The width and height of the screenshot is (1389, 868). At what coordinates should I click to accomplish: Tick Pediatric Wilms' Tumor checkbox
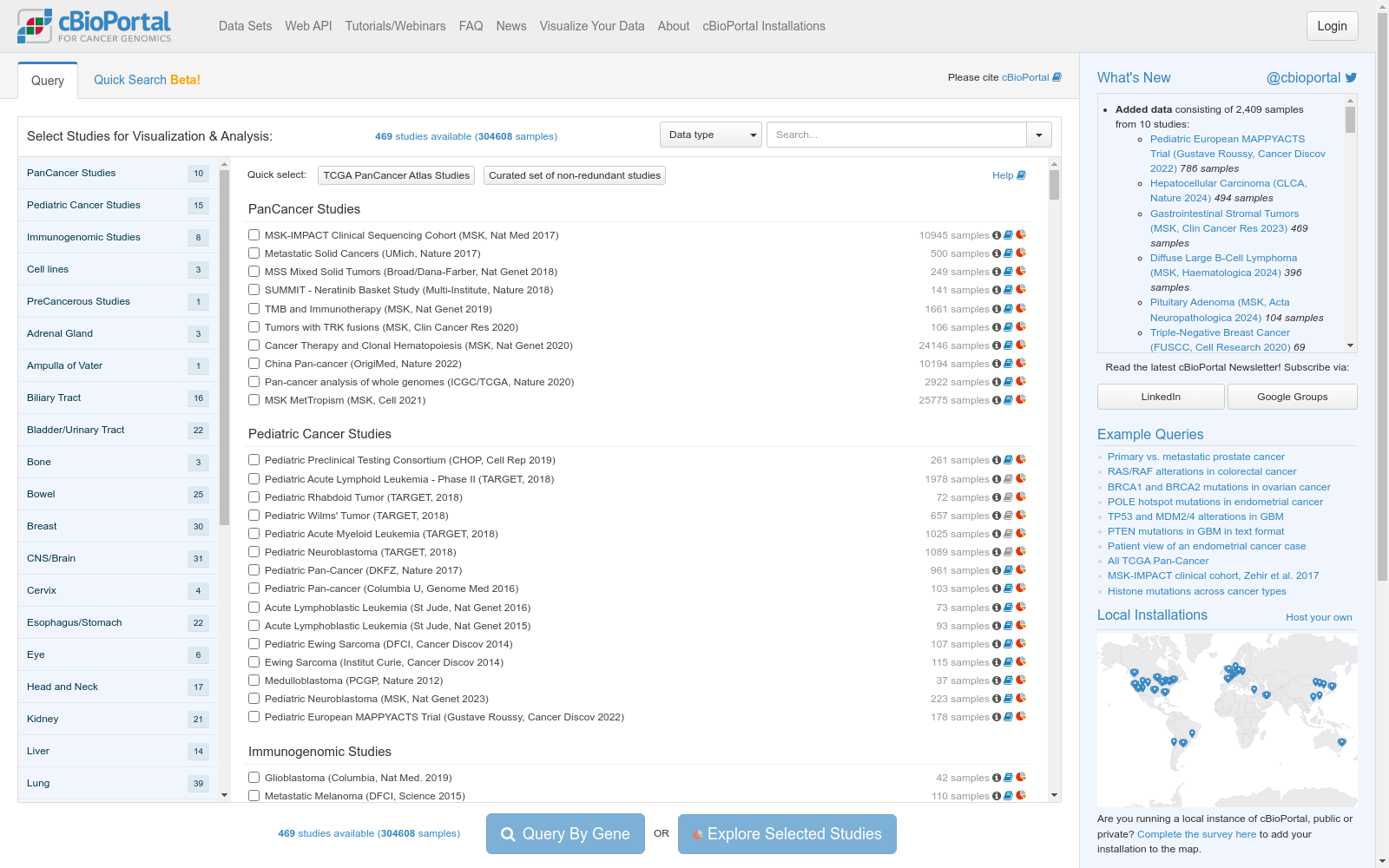tap(253, 515)
